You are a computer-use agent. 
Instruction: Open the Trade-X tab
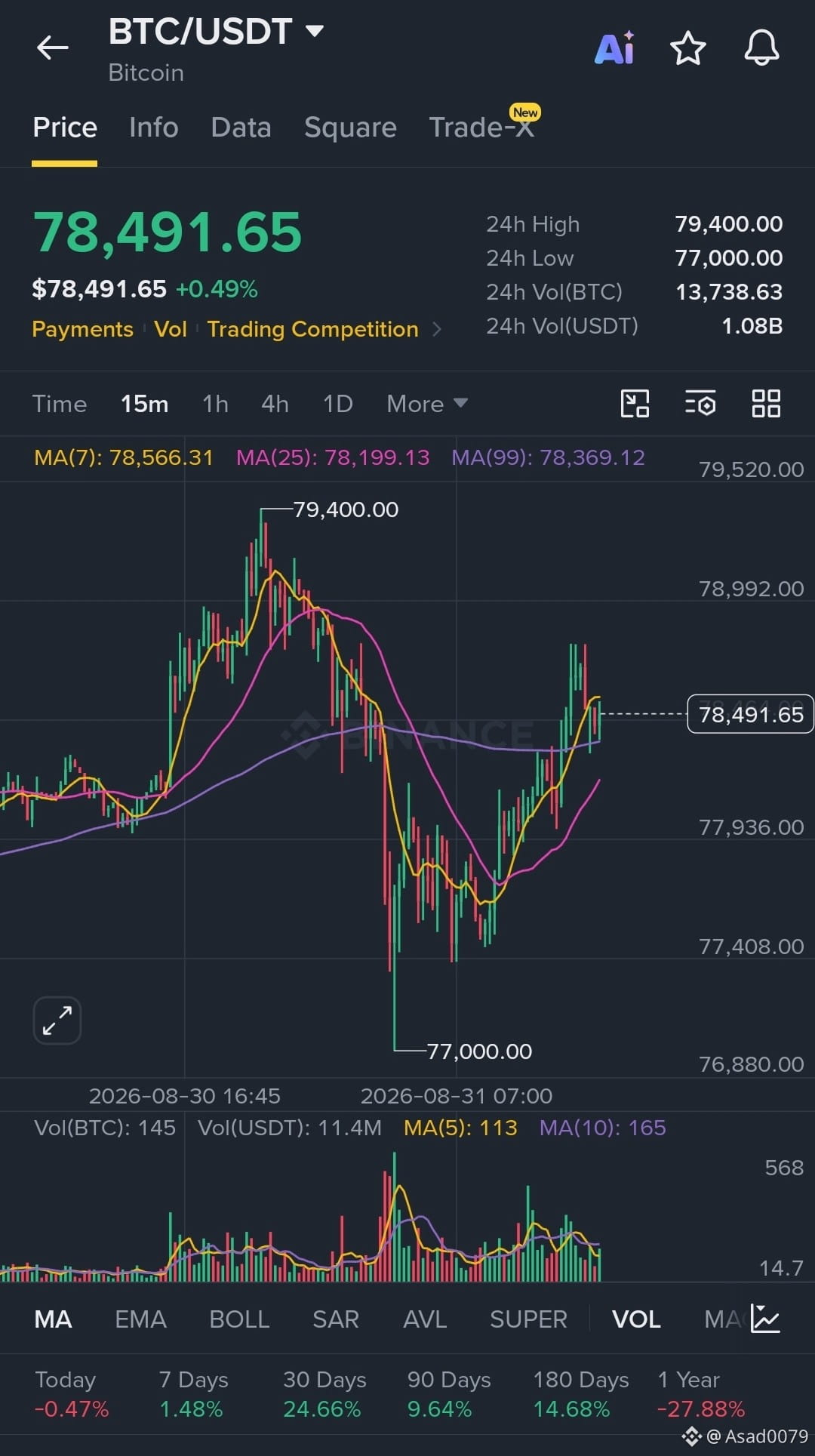(x=481, y=128)
